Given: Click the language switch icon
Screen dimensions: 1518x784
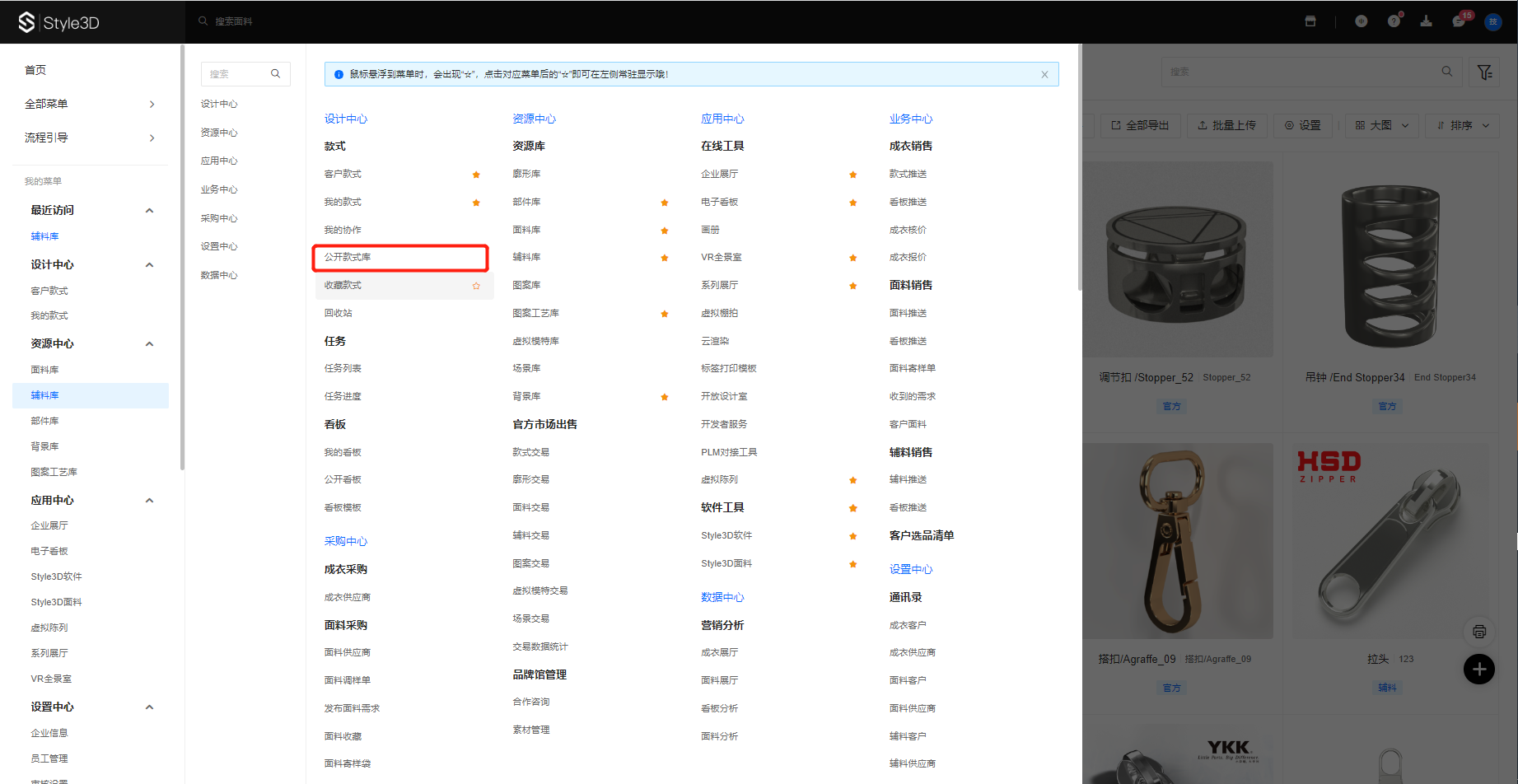Looking at the screenshot, I should pyautogui.click(x=1361, y=21).
